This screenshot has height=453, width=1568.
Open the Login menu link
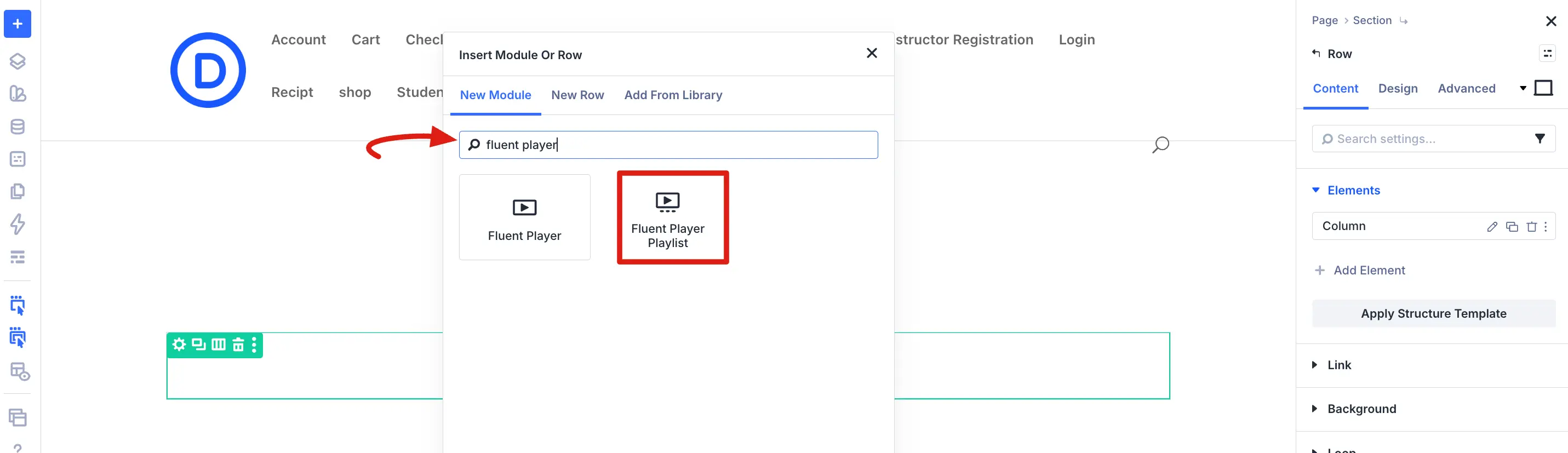pyautogui.click(x=1077, y=39)
